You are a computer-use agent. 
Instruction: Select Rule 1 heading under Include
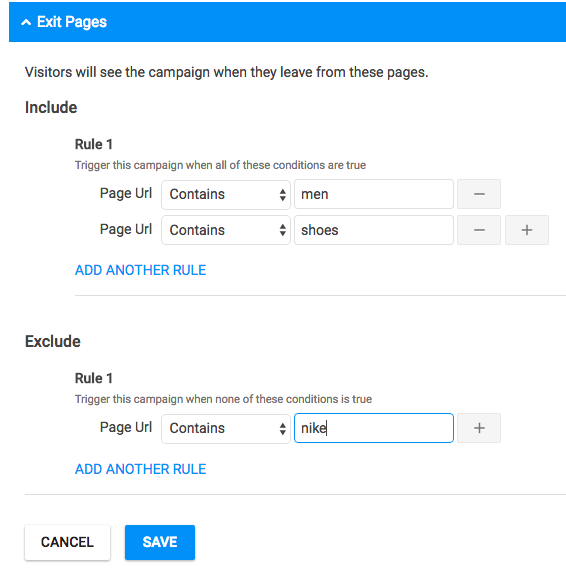[x=94, y=144]
